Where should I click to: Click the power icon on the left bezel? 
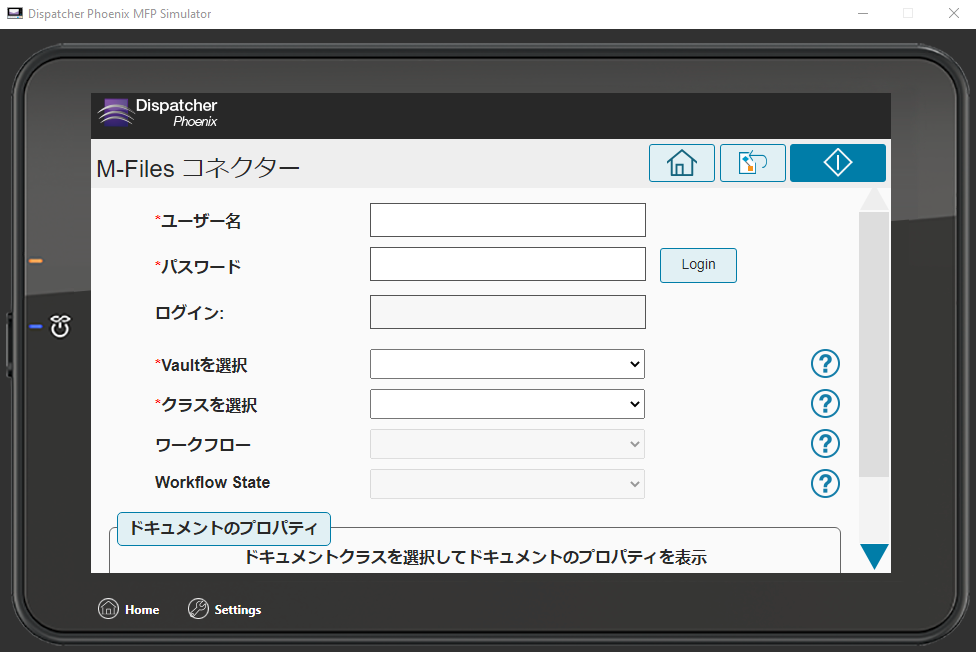click(60, 326)
